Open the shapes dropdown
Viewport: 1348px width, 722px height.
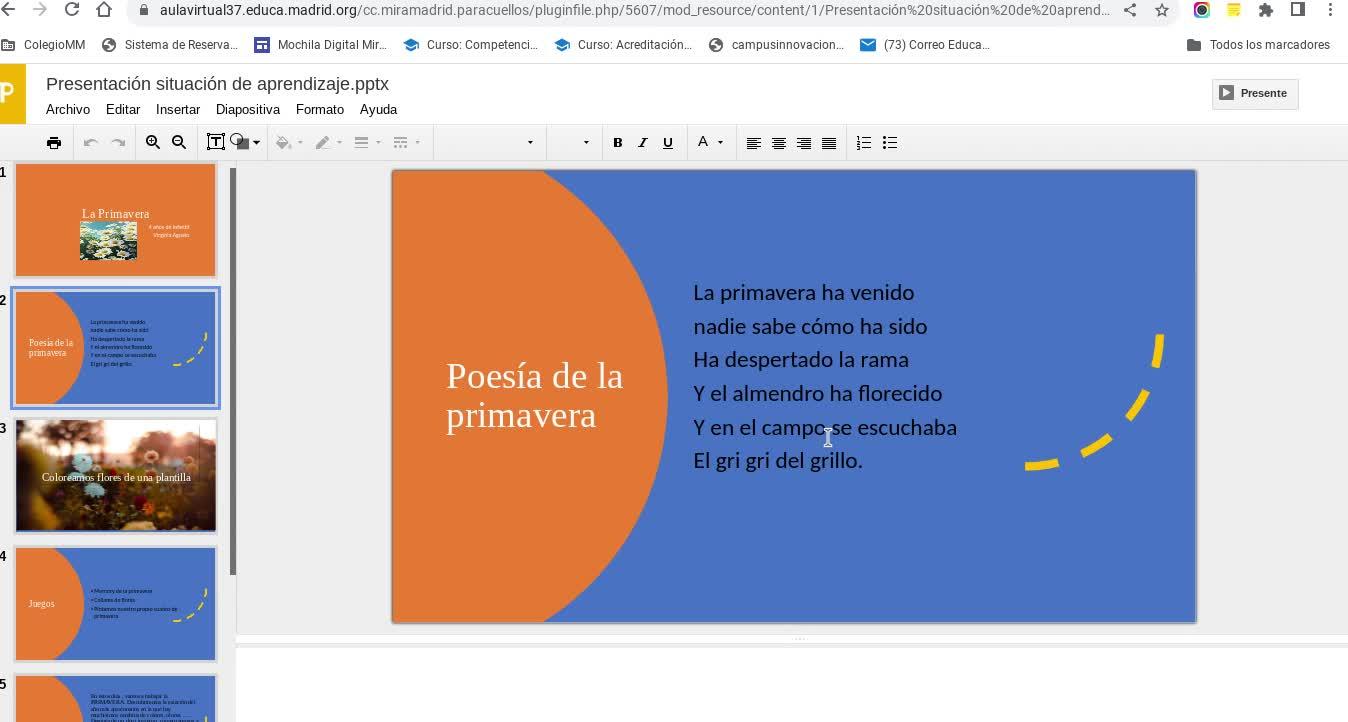tap(246, 142)
